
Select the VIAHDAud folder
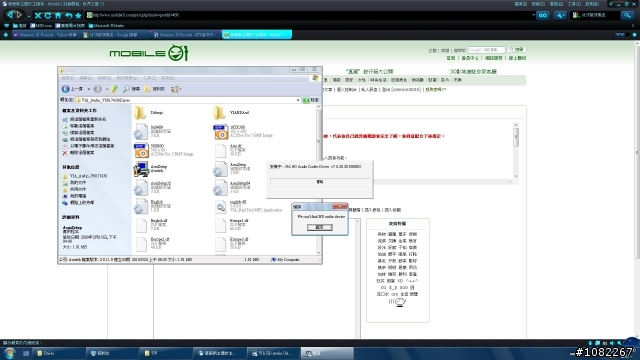(x=231, y=112)
